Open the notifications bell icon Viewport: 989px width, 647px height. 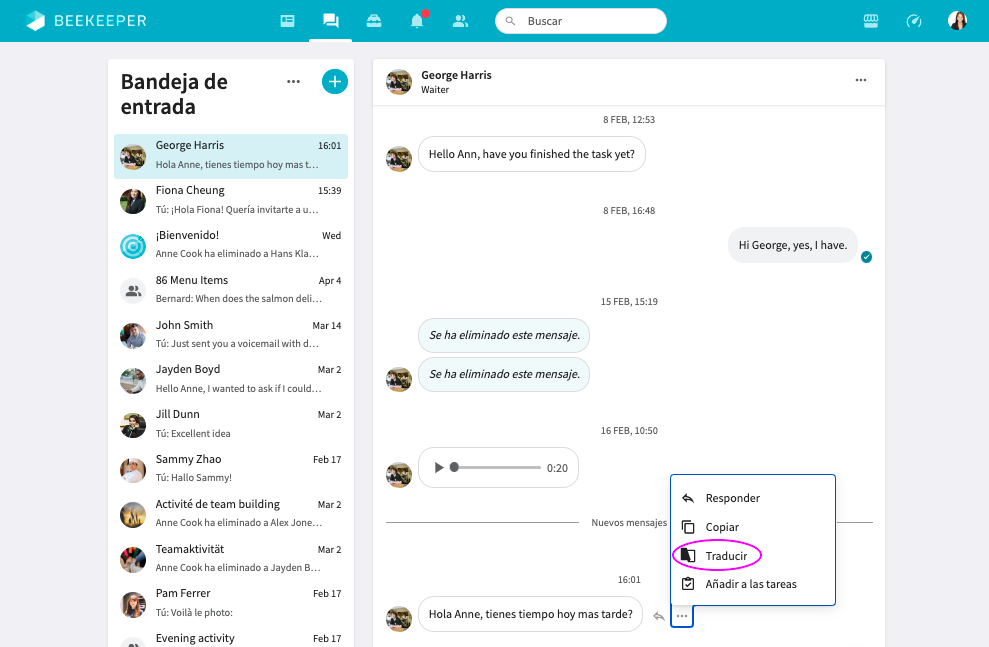click(417, 21)
